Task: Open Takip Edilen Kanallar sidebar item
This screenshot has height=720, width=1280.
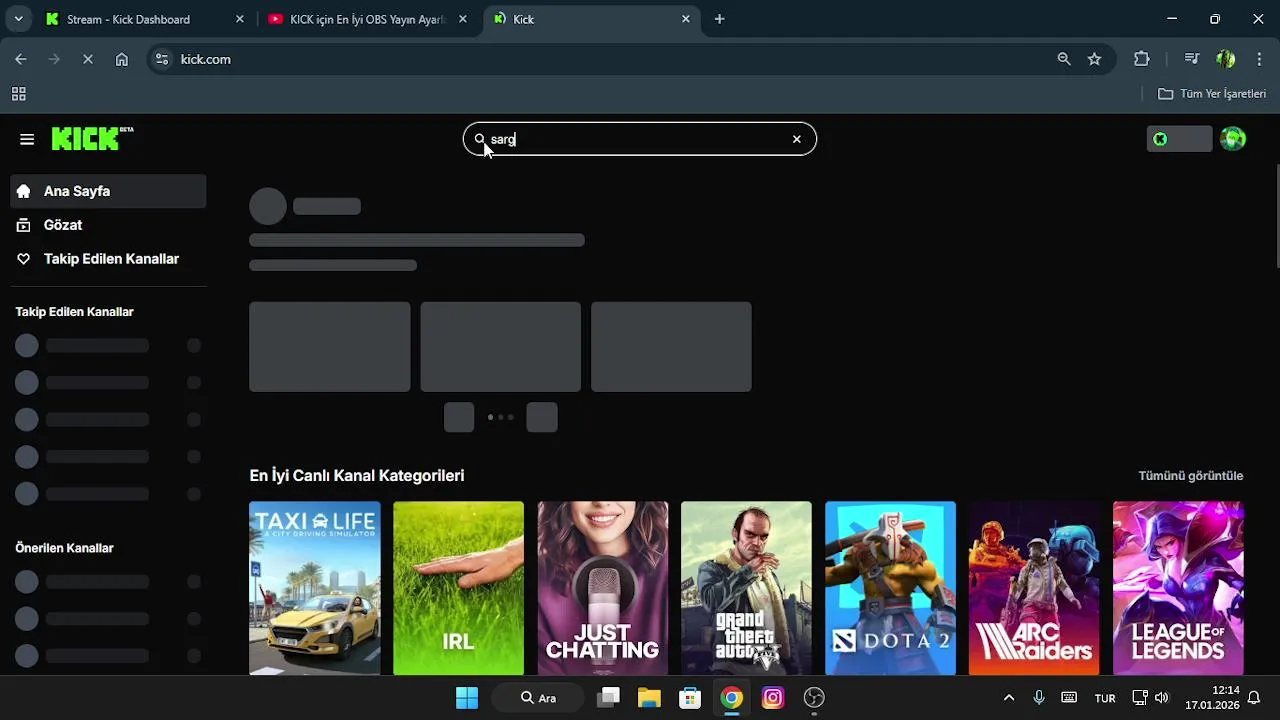Action: 108,259
